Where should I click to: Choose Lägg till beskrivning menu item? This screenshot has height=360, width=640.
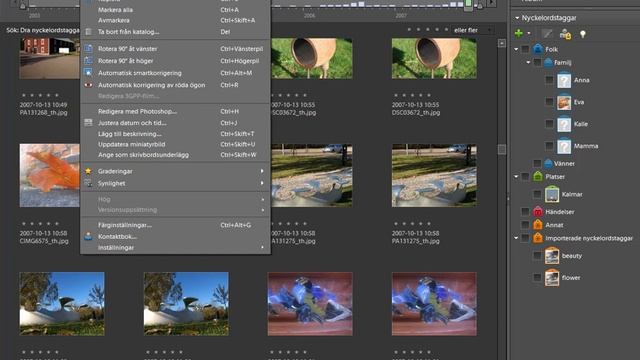(176, 133)
